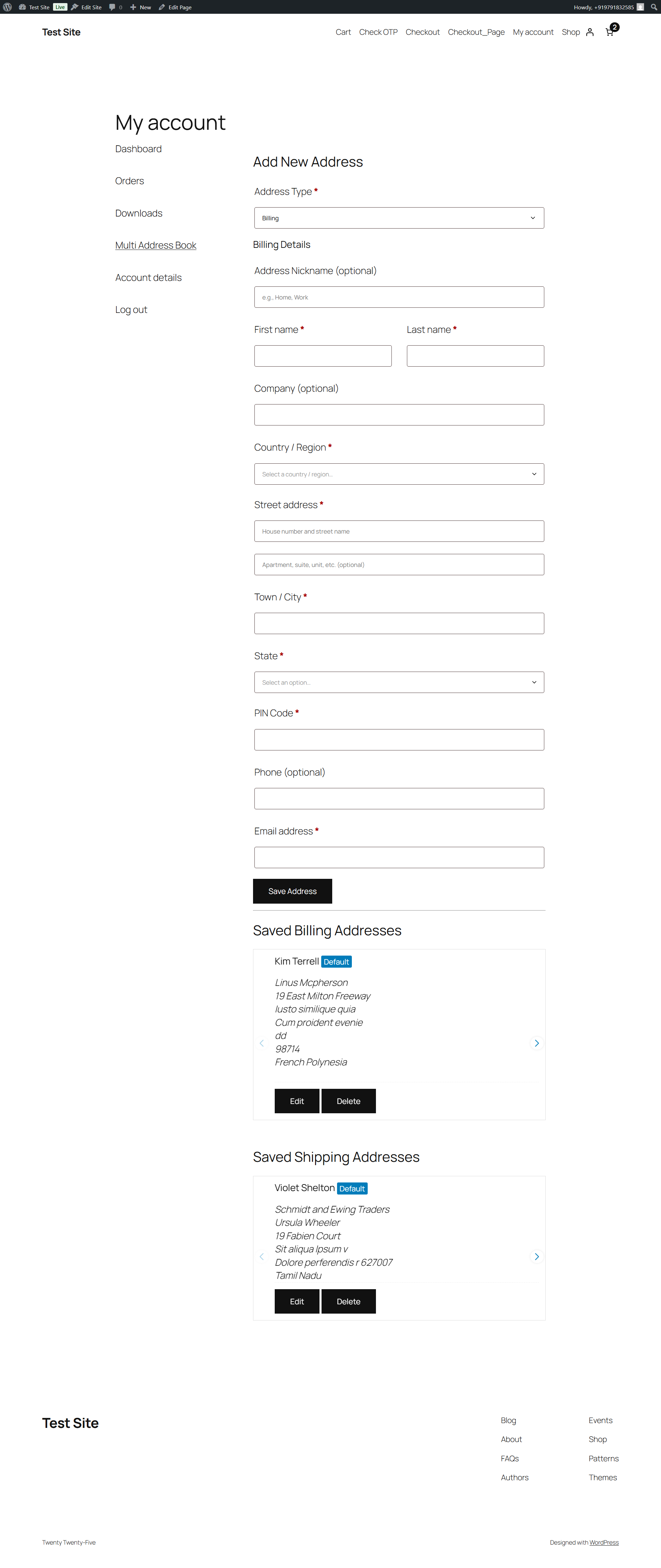The height and width of the screenshot is (1568, 661).
Task: Click the user account person icon
Action: click(589, 32)
